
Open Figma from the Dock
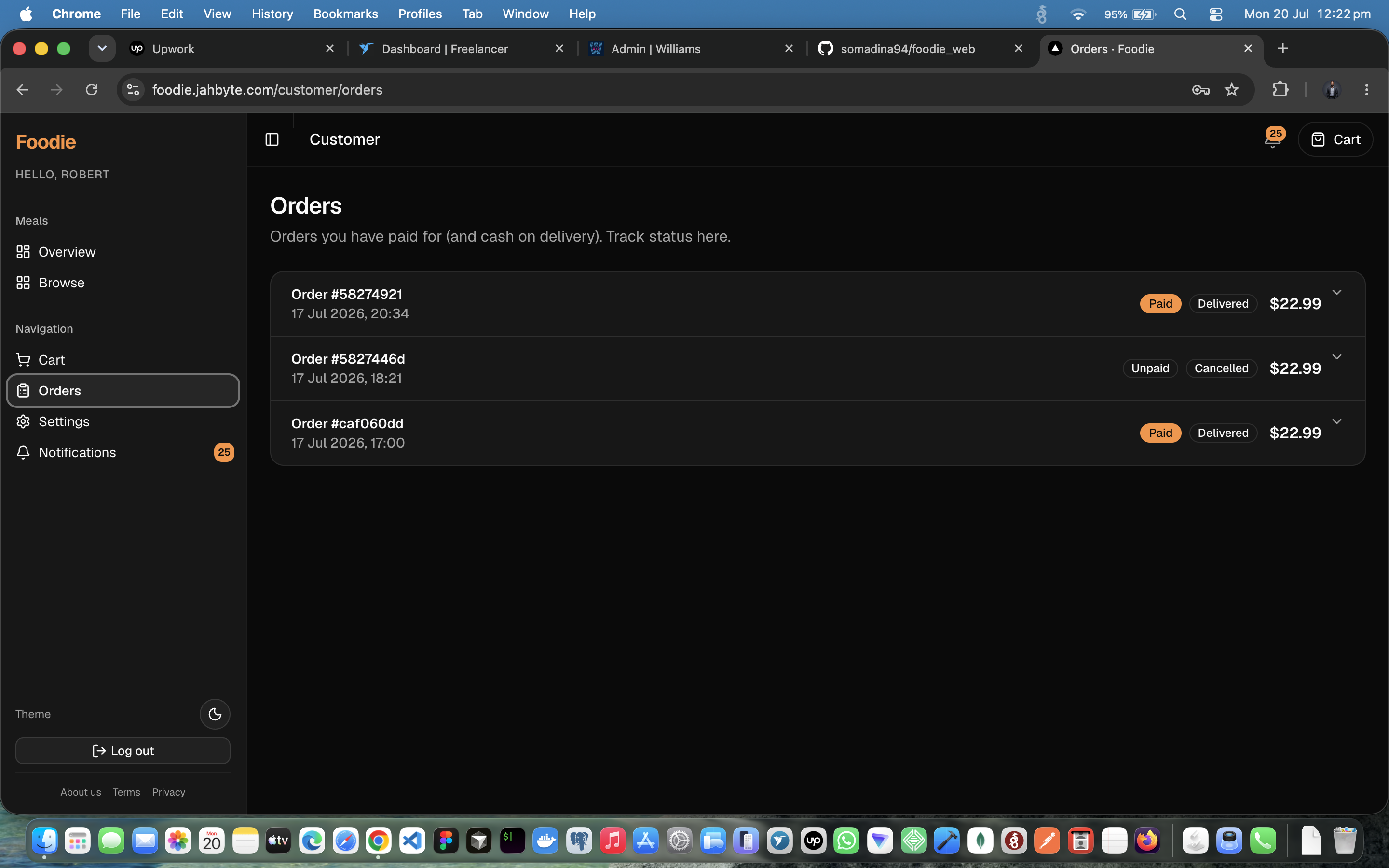click(x=446, y=841)
